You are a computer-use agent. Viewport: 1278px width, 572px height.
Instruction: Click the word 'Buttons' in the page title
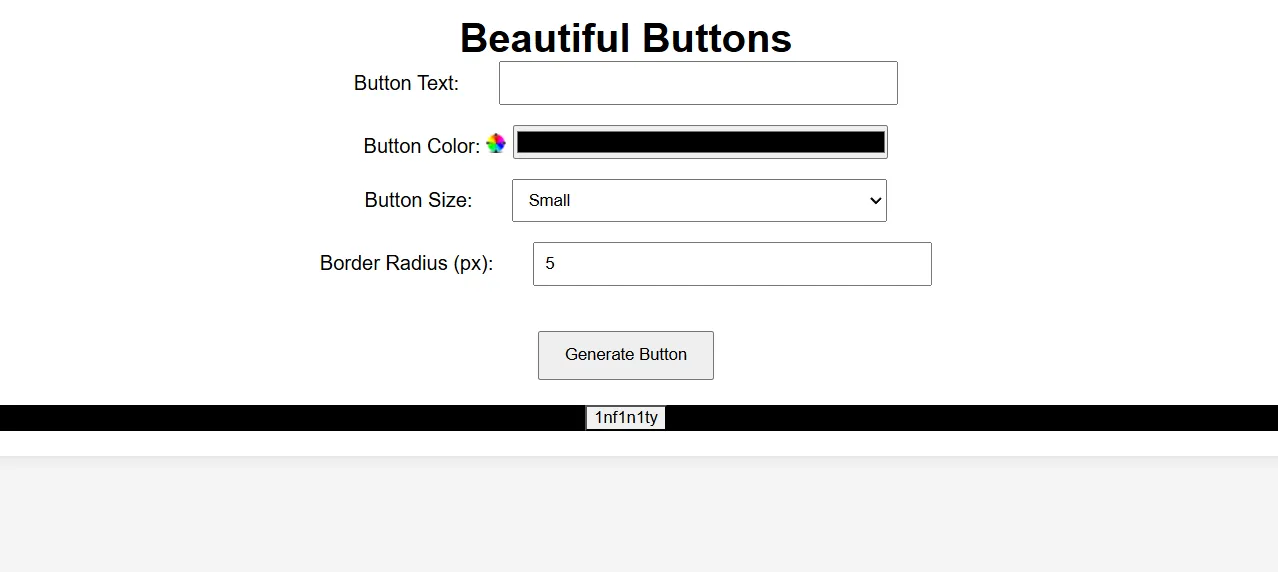point(717,38)
